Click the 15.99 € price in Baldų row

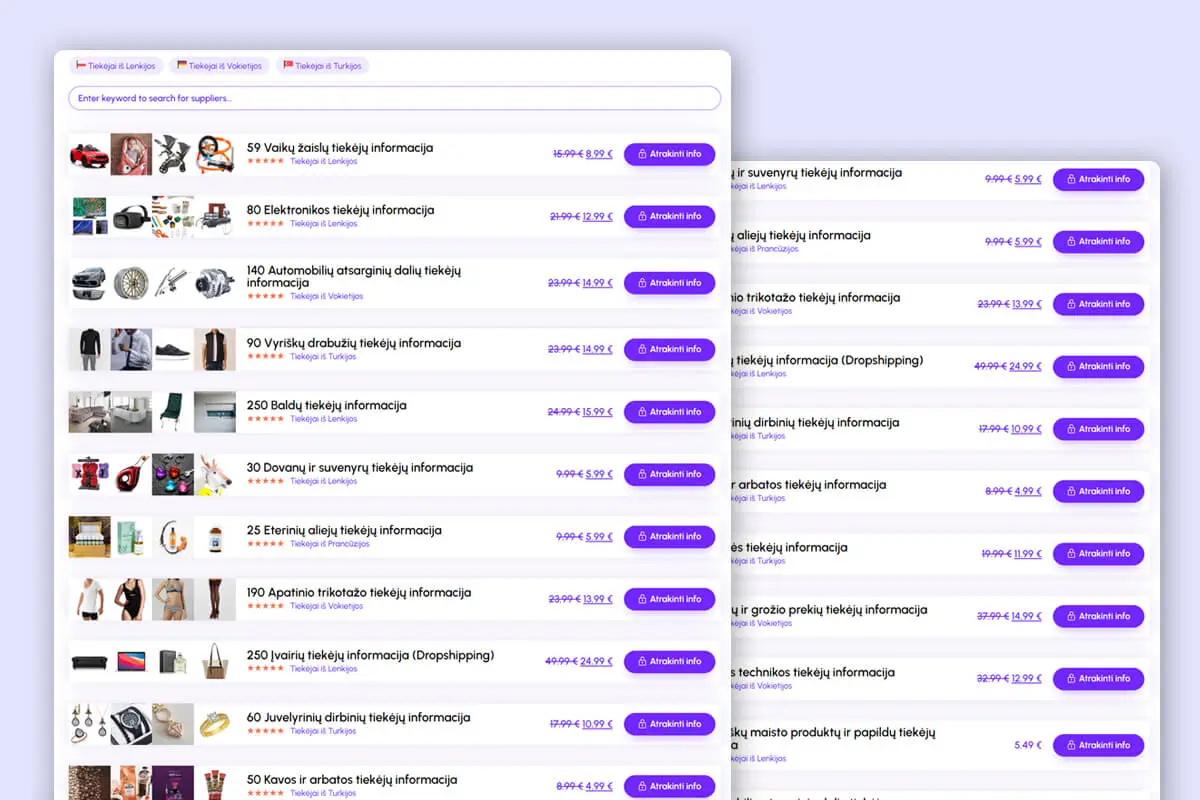(x=598, y=412)
